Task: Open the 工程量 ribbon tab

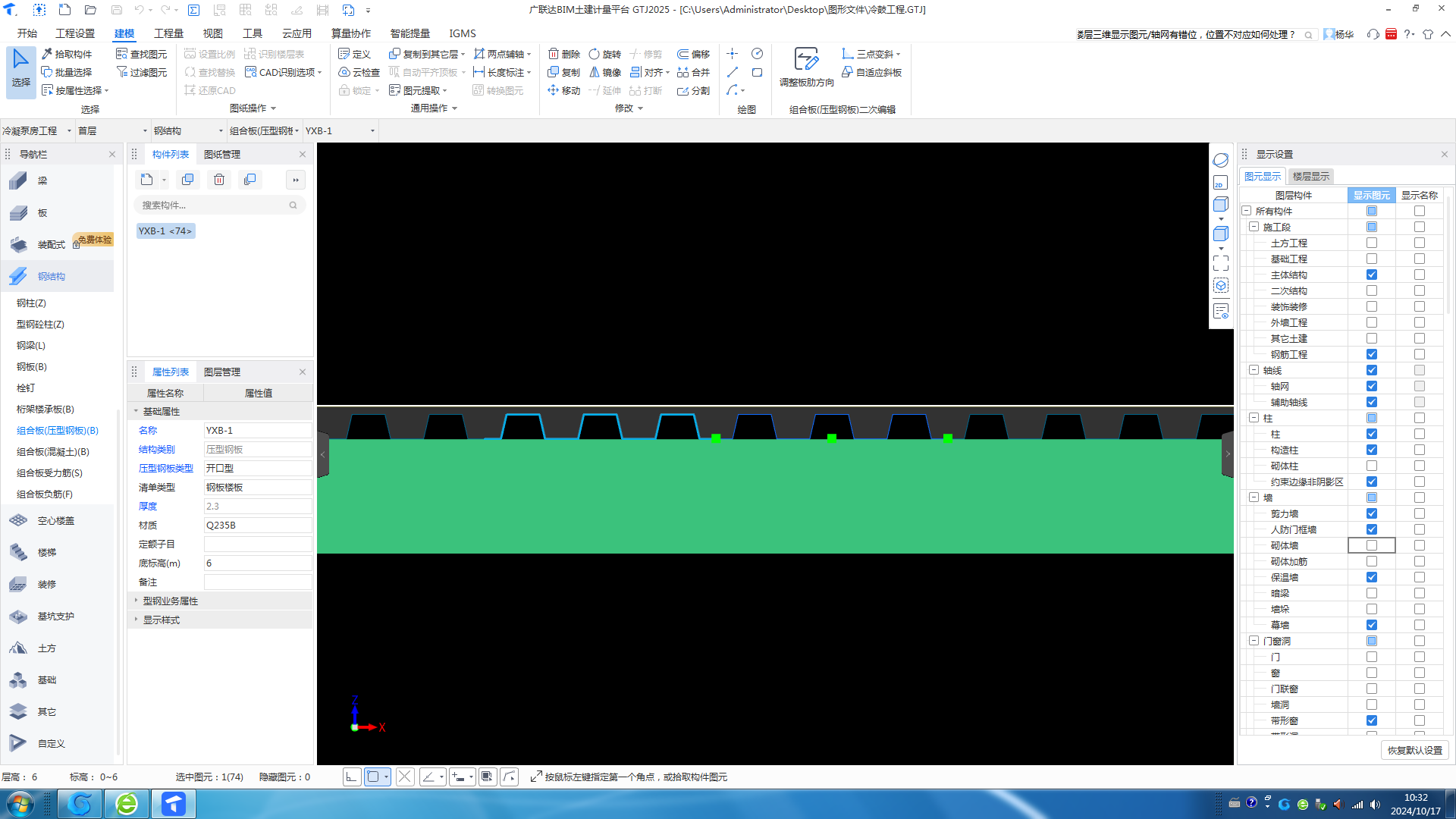Action: [168, 33]
